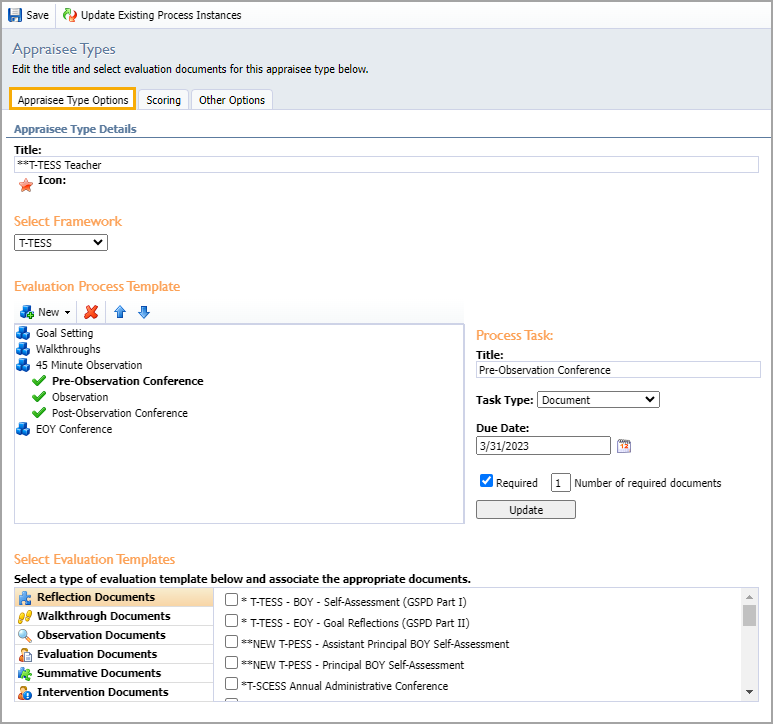The image size is (773, 724).
Task: Click the appraisee Title field with T-TESS Teacher
Action: tap(386, 165)
